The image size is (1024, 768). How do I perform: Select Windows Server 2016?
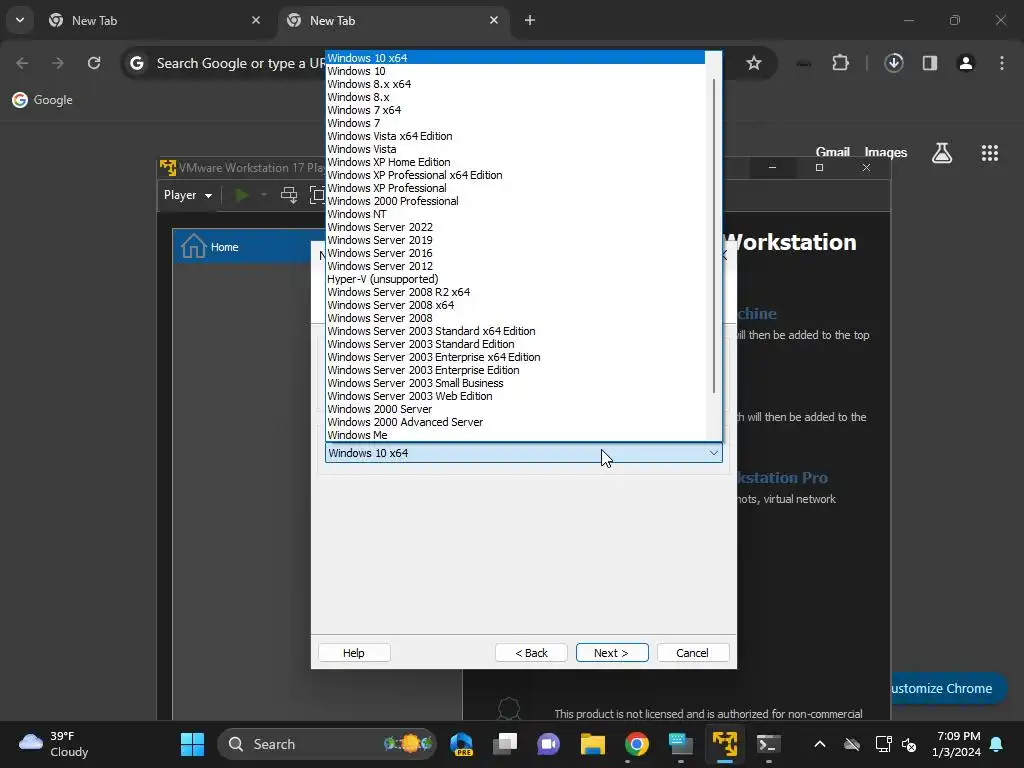(515, 253)
